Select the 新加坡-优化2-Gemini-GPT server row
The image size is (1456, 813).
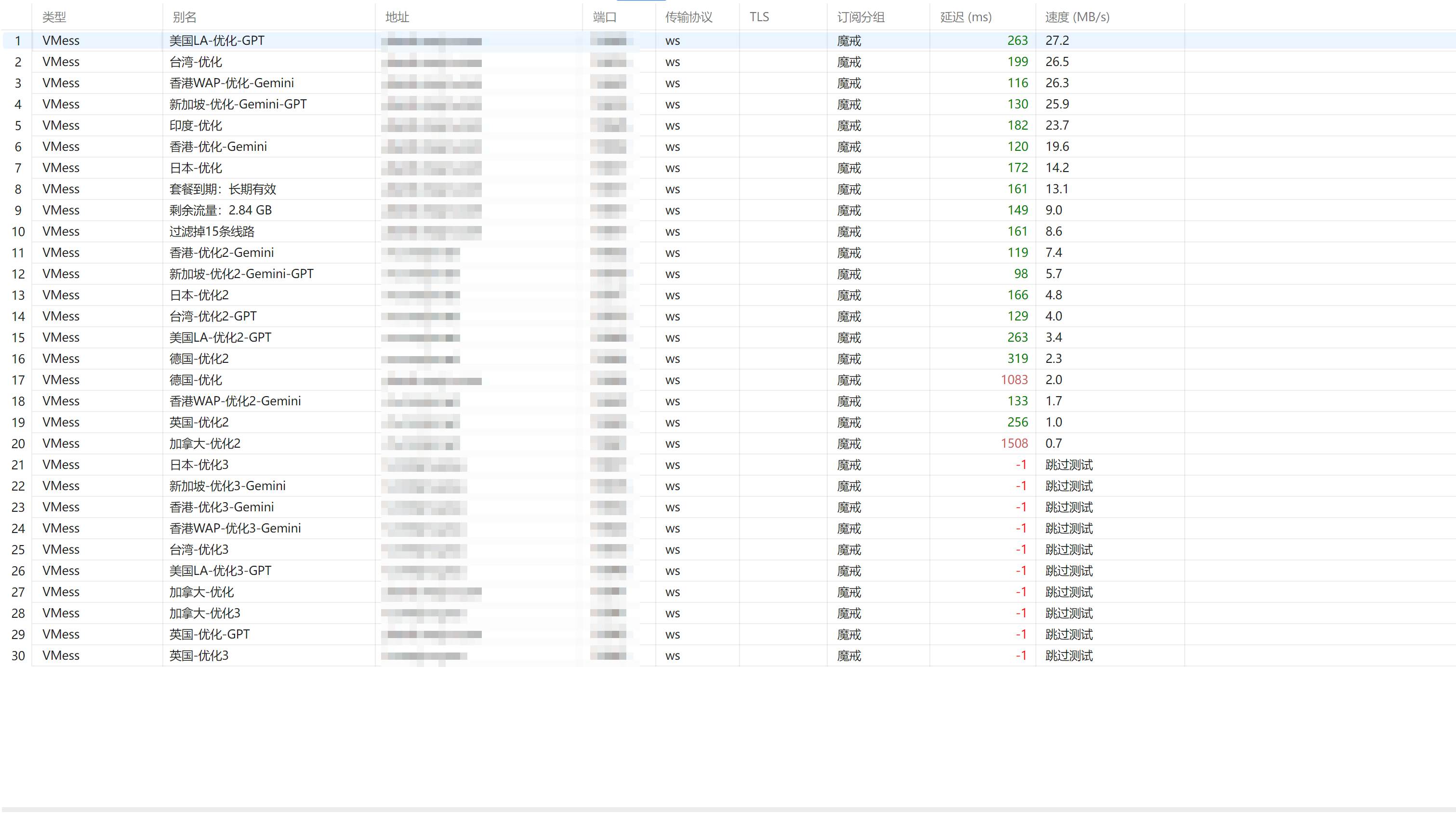tap(728, 274)
